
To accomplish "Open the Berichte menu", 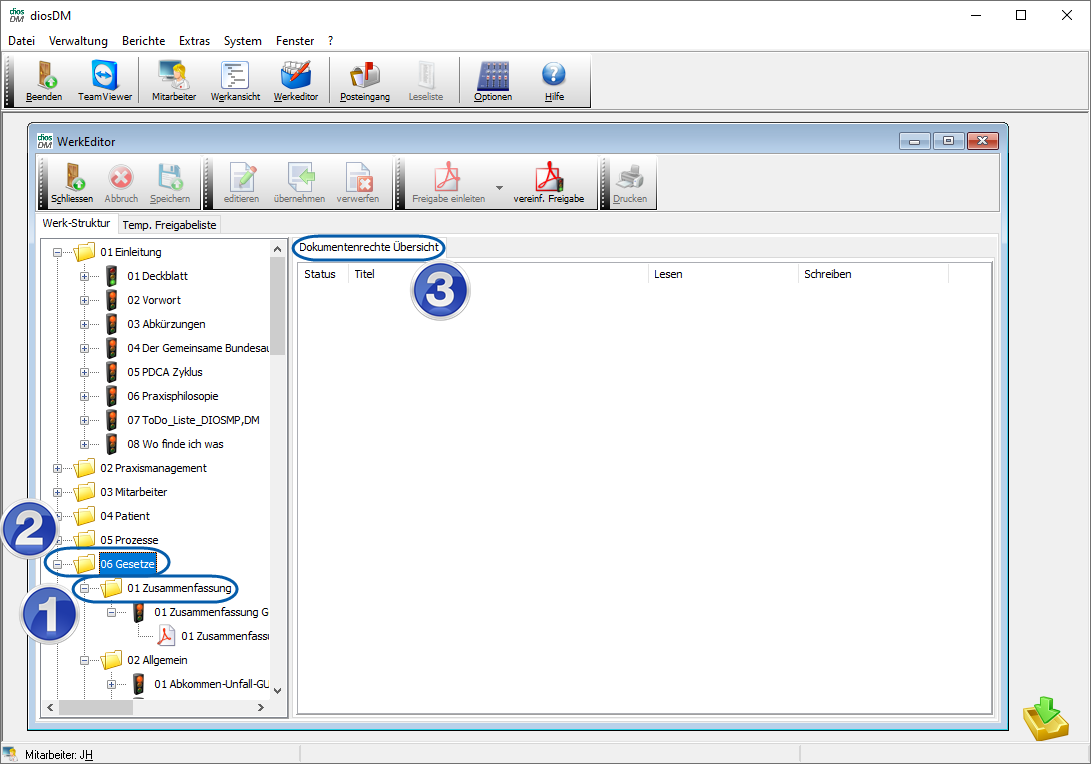I will [143, 41].
